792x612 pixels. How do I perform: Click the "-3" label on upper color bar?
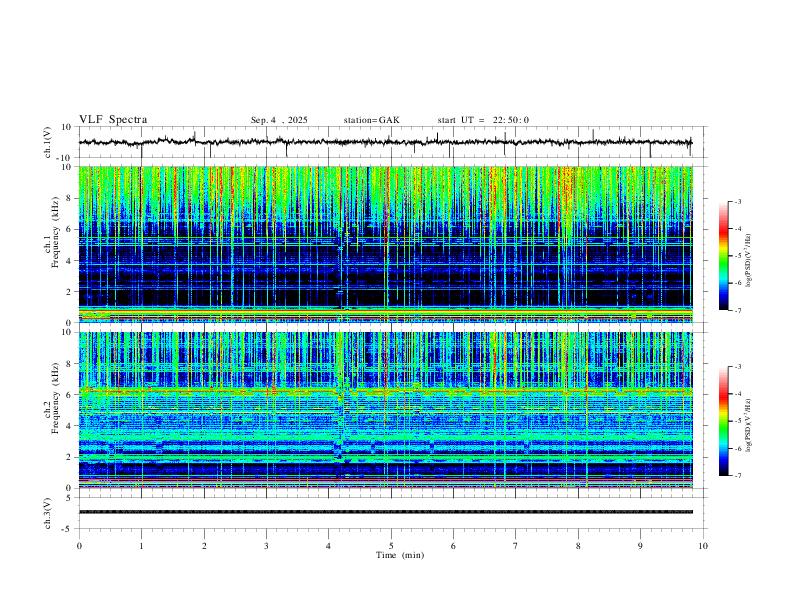(737, 201)
